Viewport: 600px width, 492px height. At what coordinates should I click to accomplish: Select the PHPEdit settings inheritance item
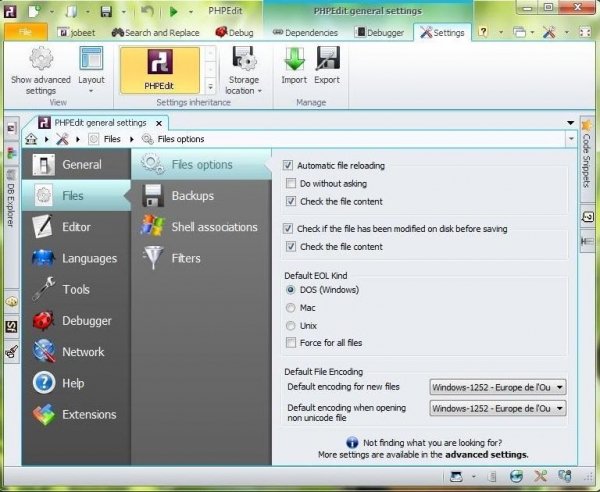pos(160,70)
